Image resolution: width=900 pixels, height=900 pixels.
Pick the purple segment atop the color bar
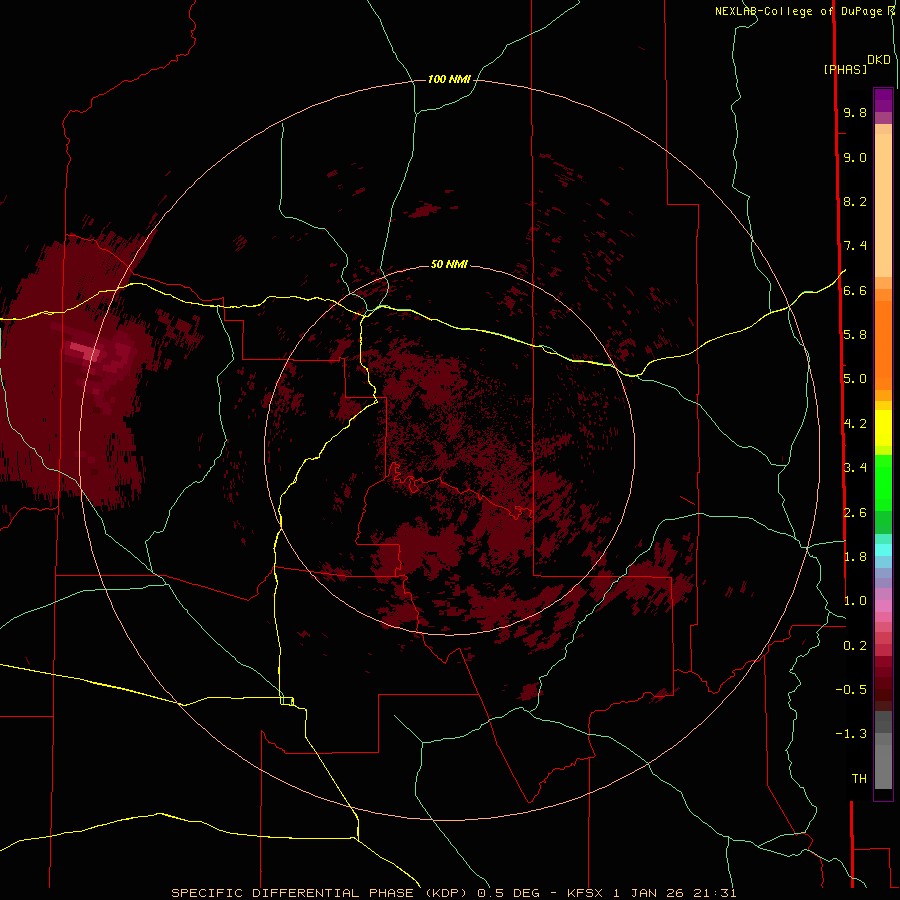point(883,100)
